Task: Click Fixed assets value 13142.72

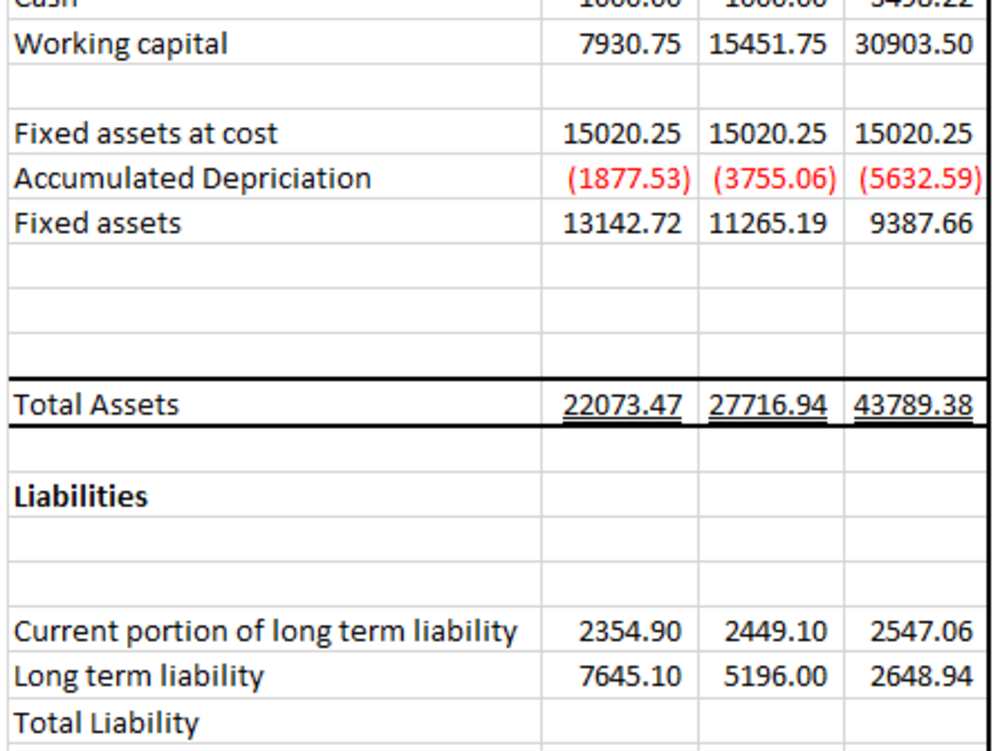Action: point(620,223)
